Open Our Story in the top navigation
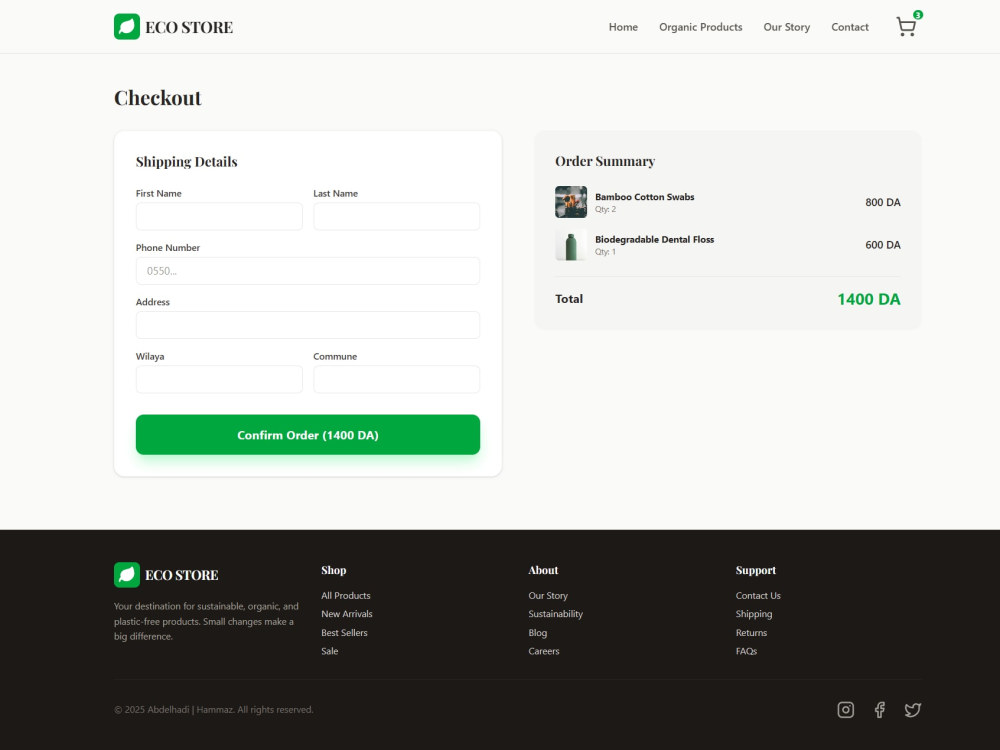Image resolution: width=1000 pixels, height=750 pixels. tap(786, 27)
